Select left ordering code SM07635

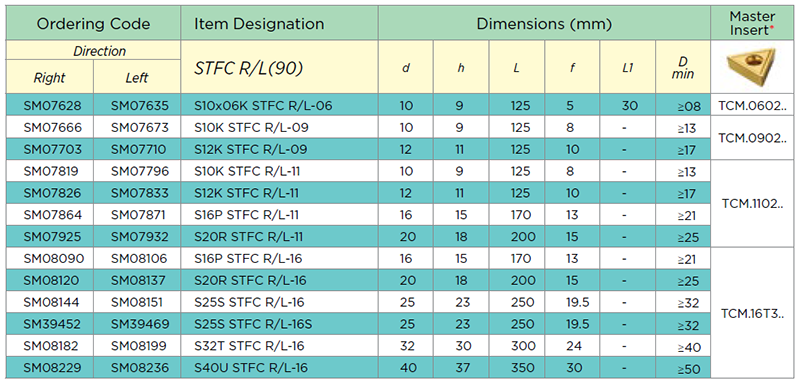tap(137, 106)
